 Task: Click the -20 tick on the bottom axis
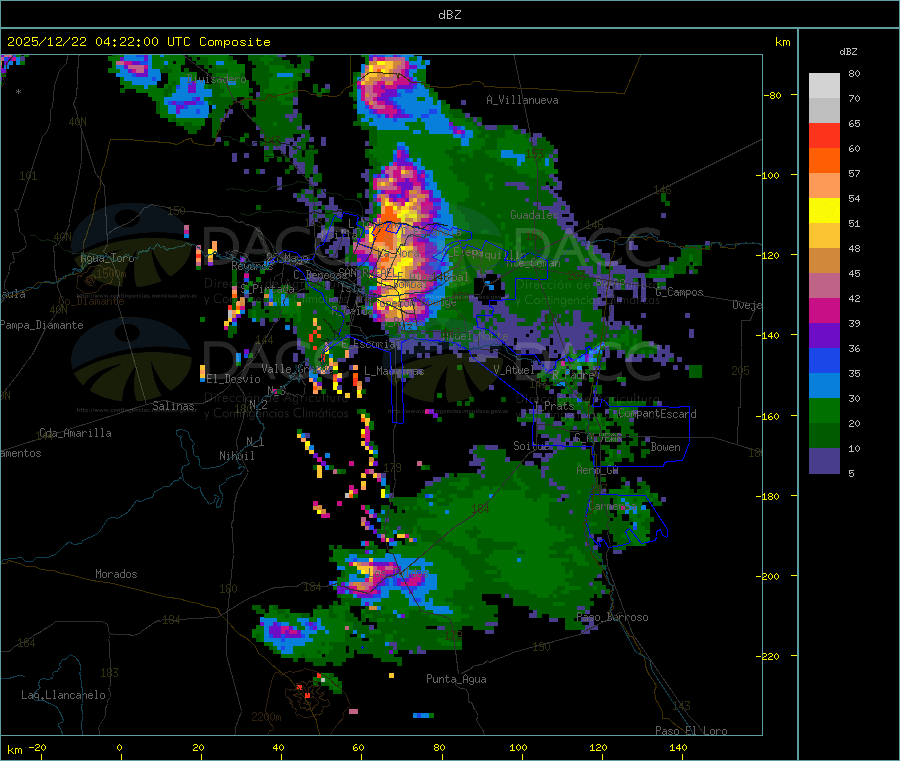point(37,747)
